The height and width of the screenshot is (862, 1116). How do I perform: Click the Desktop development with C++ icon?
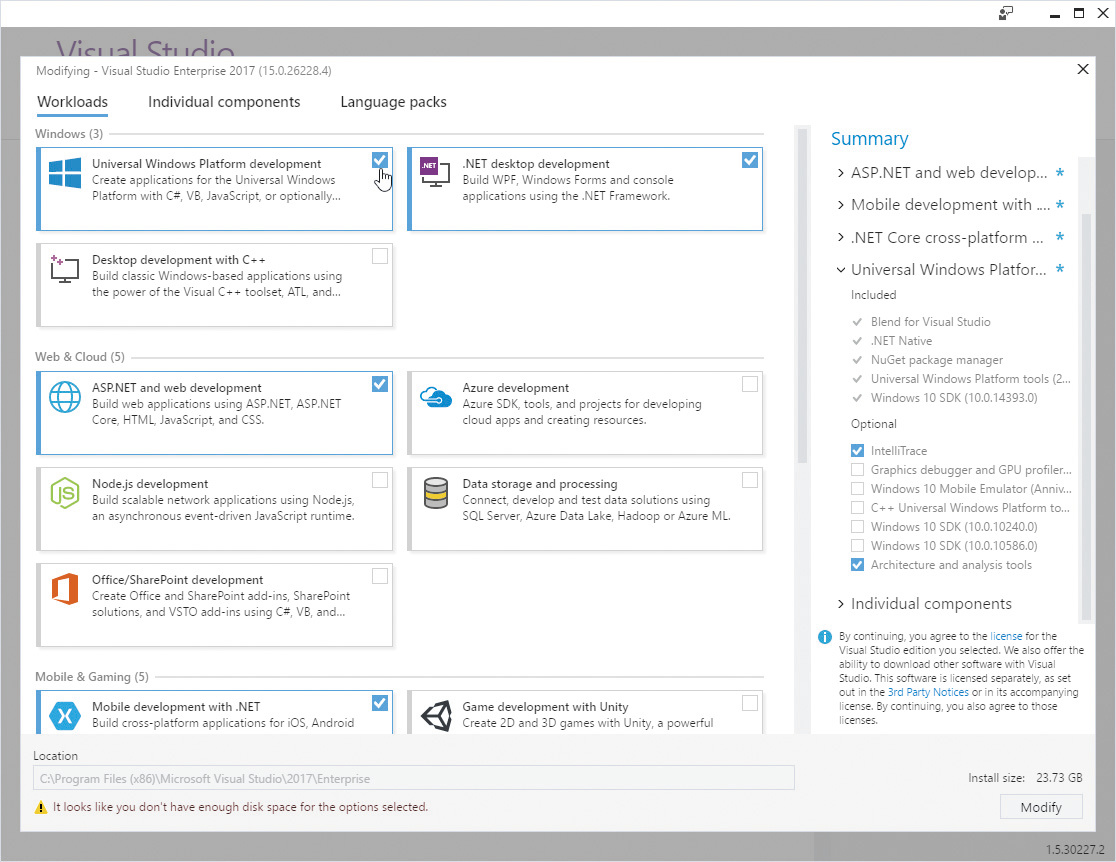pyautogui.click(x=65, y=268)
